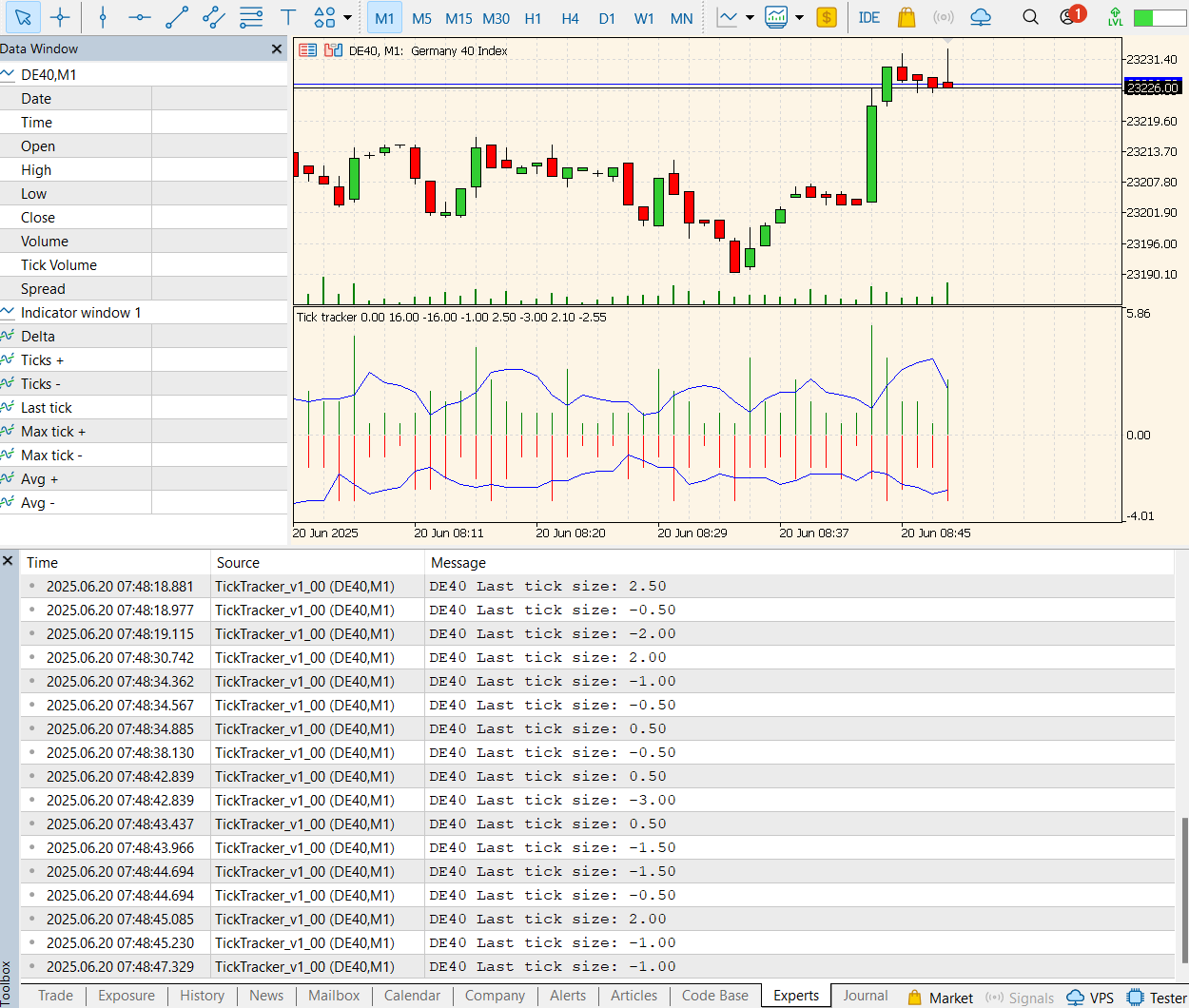
Task: Expand the shapes objects dropdown arrow
Action: 347,17
